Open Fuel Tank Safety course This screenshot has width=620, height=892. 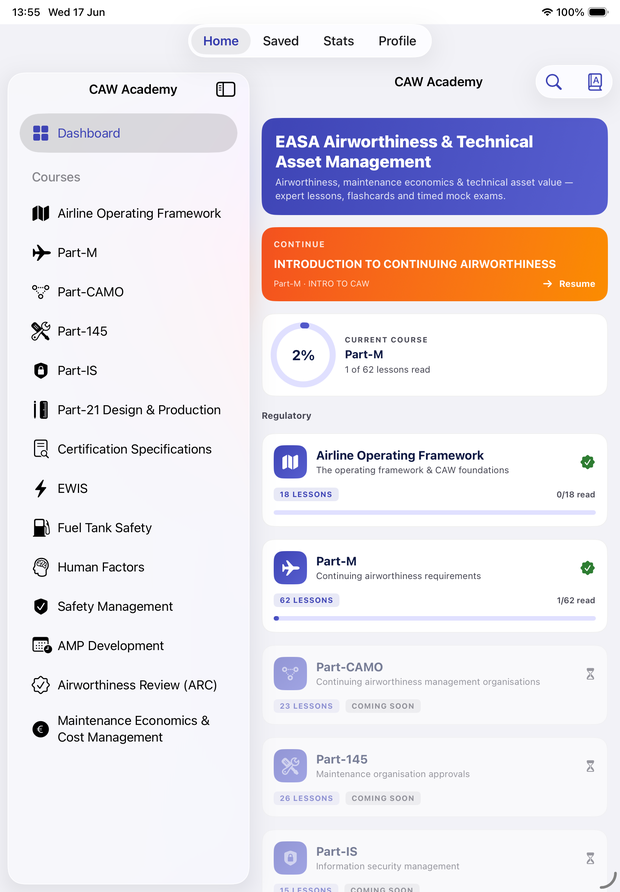pyautogui.click(x=129, y=527)
